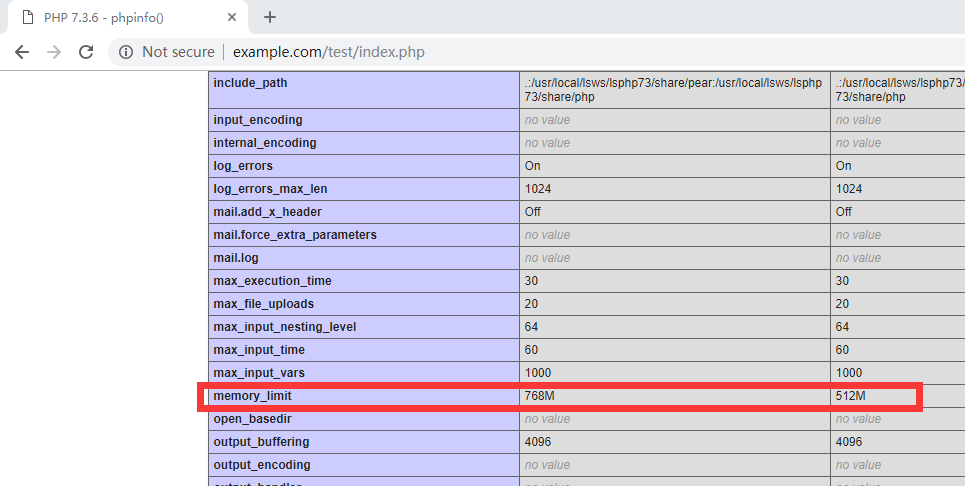Select the max_execution_time directive name
965x486 pixels.
(x=273, y=281)
